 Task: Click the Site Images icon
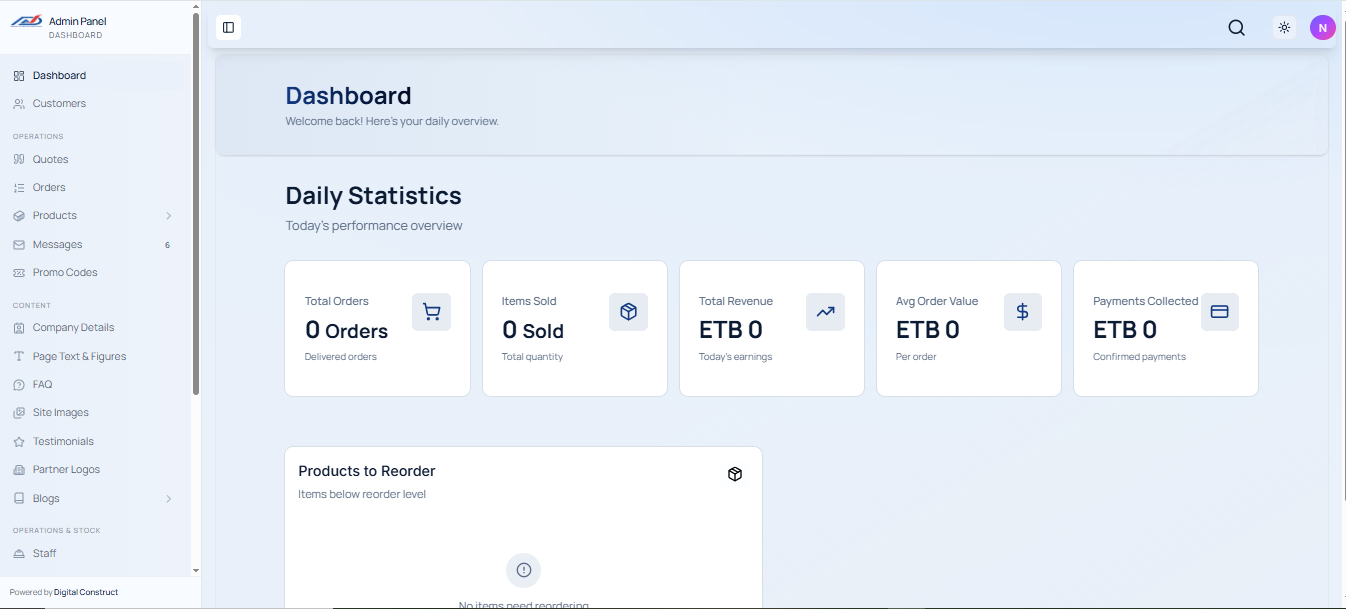tap(19, 413)
